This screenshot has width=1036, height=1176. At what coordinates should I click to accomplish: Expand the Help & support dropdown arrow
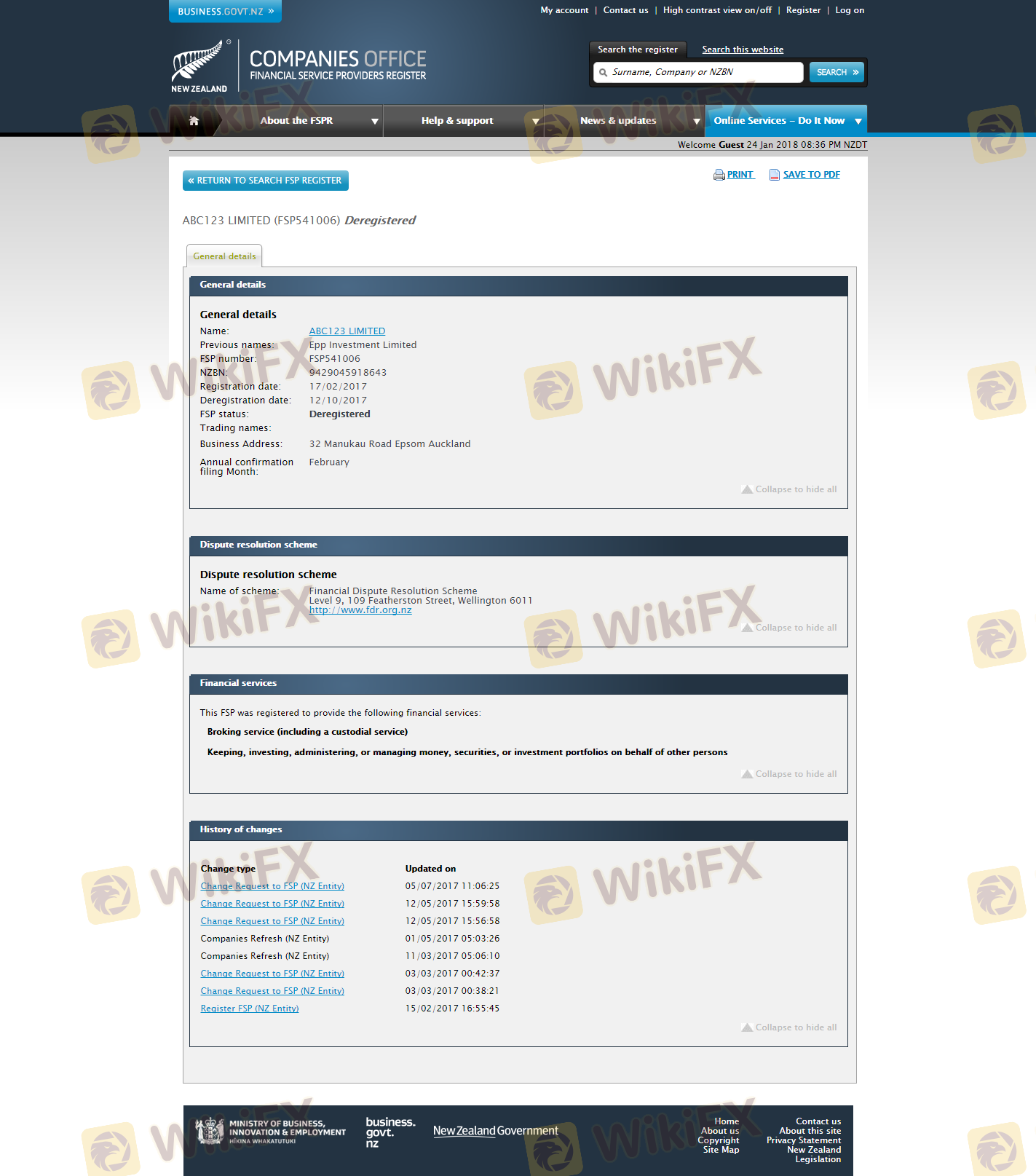(536, 122)
